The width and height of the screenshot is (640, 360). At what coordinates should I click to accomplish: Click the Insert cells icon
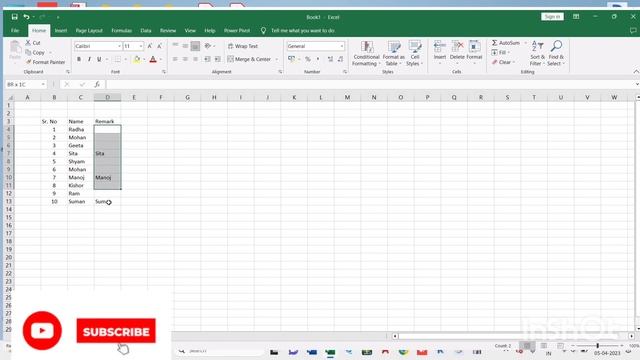coord(440,47)
